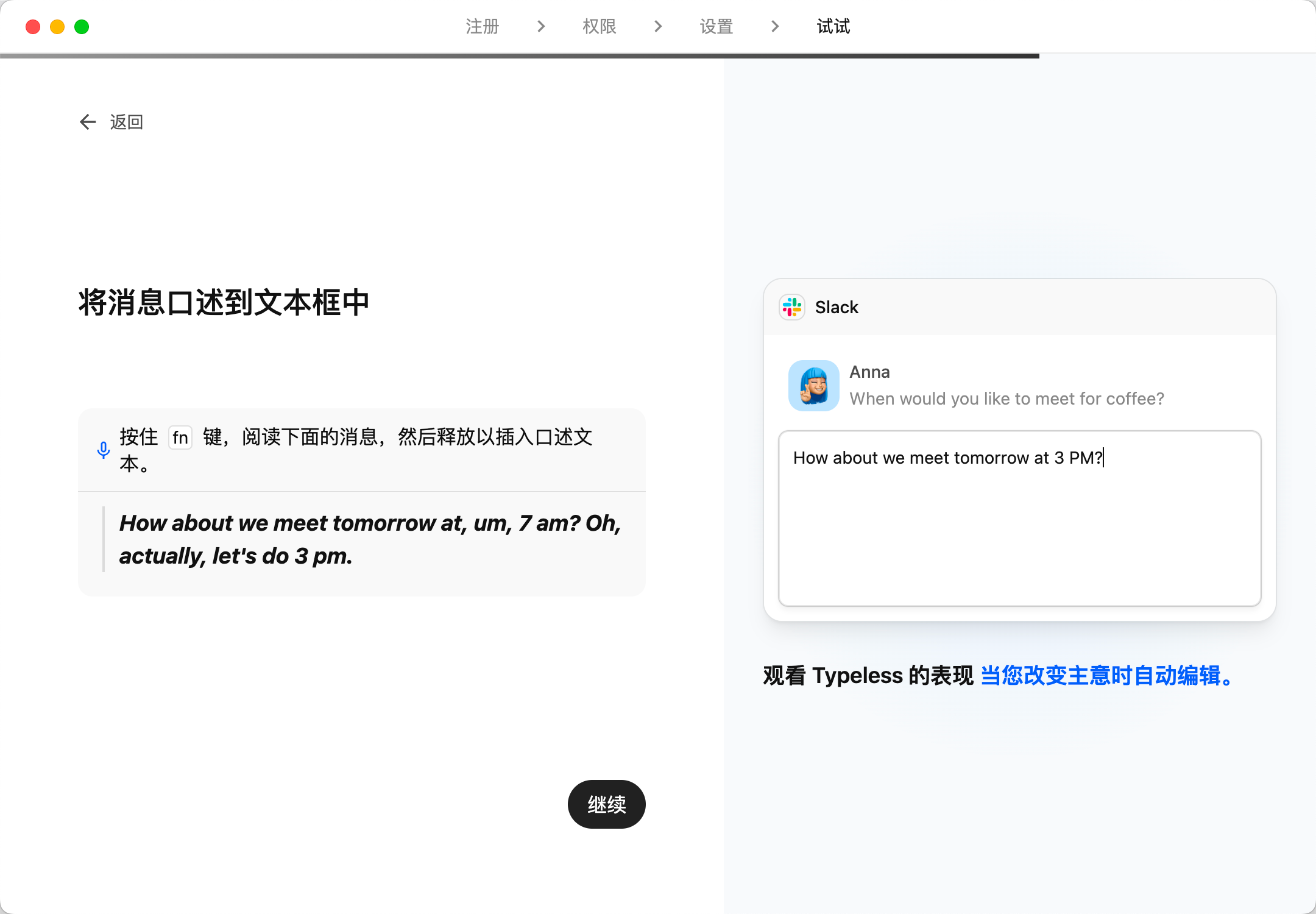
Task: Click the back arrow icon
Action: [x=88, y=122]
